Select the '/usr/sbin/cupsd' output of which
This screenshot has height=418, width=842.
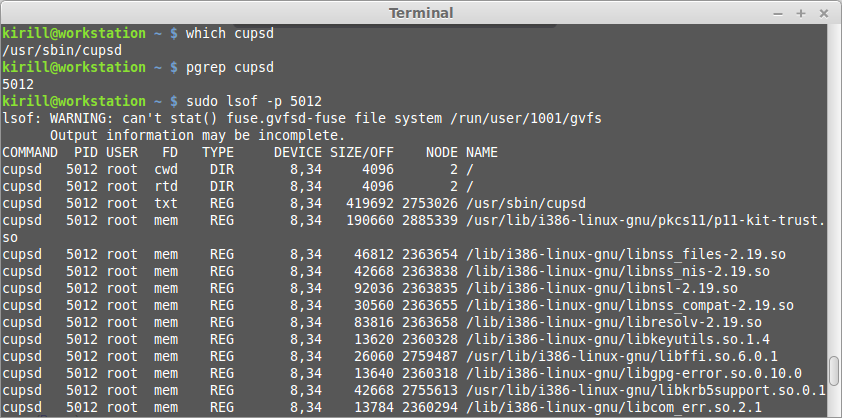pyautogui.click(x=62, y=51)
